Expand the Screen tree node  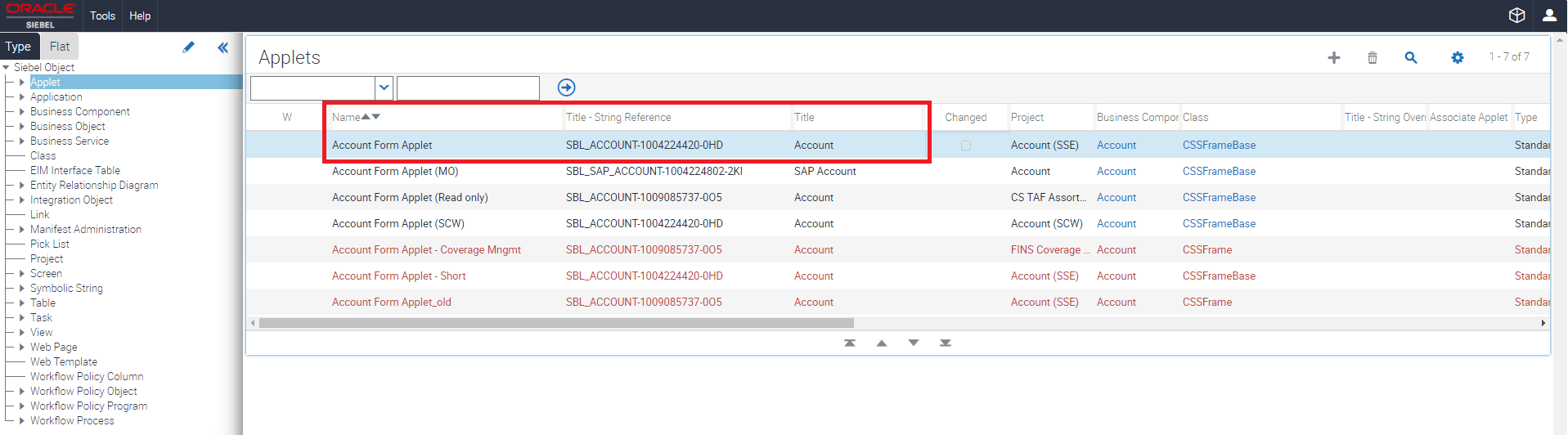(22, 274)
